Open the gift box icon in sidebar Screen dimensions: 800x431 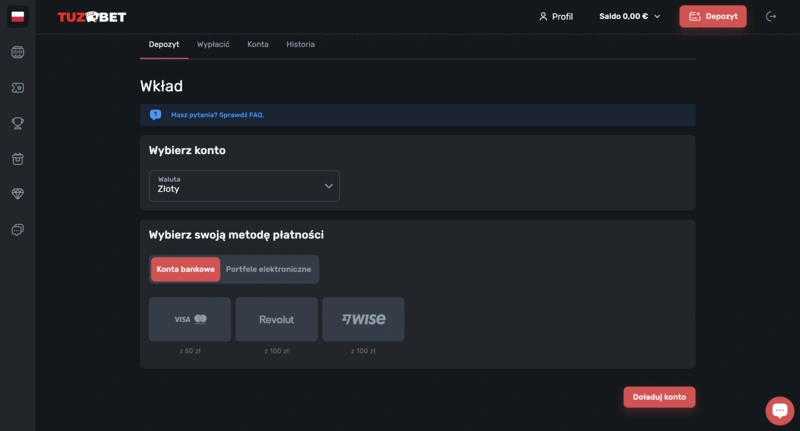(x=17, y=159)
